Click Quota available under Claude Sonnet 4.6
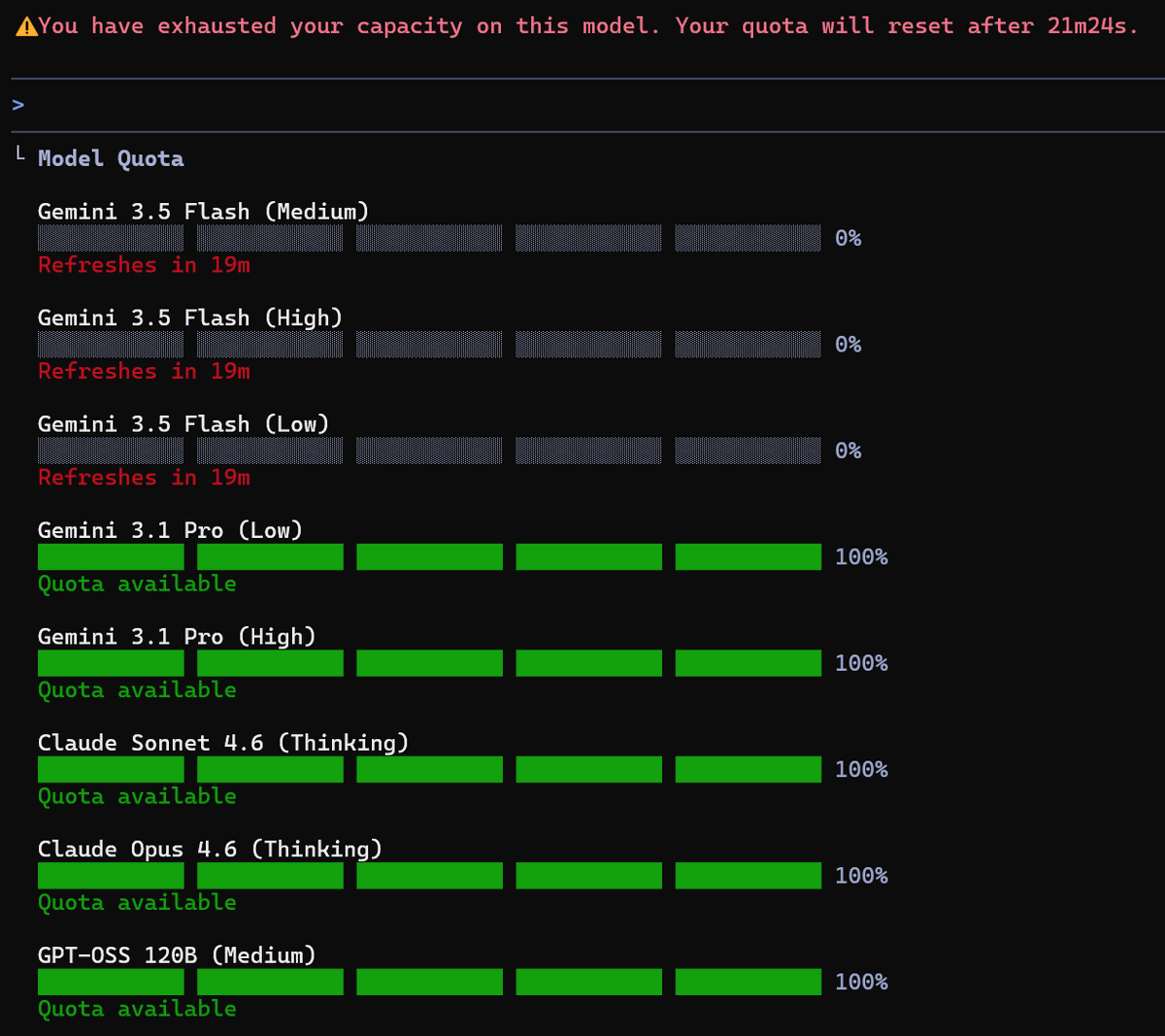Screen dimensions: 1165x1036 point(137,796)
